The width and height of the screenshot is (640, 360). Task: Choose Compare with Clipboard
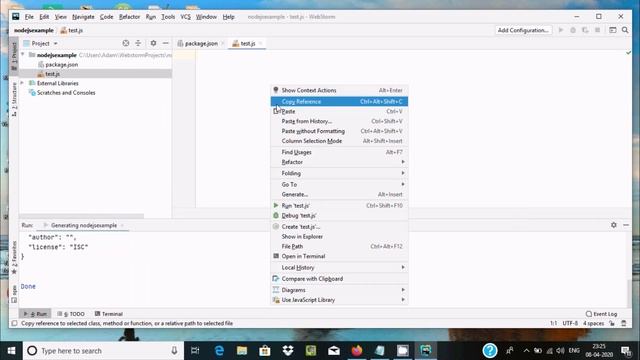[x=339, y=279]
